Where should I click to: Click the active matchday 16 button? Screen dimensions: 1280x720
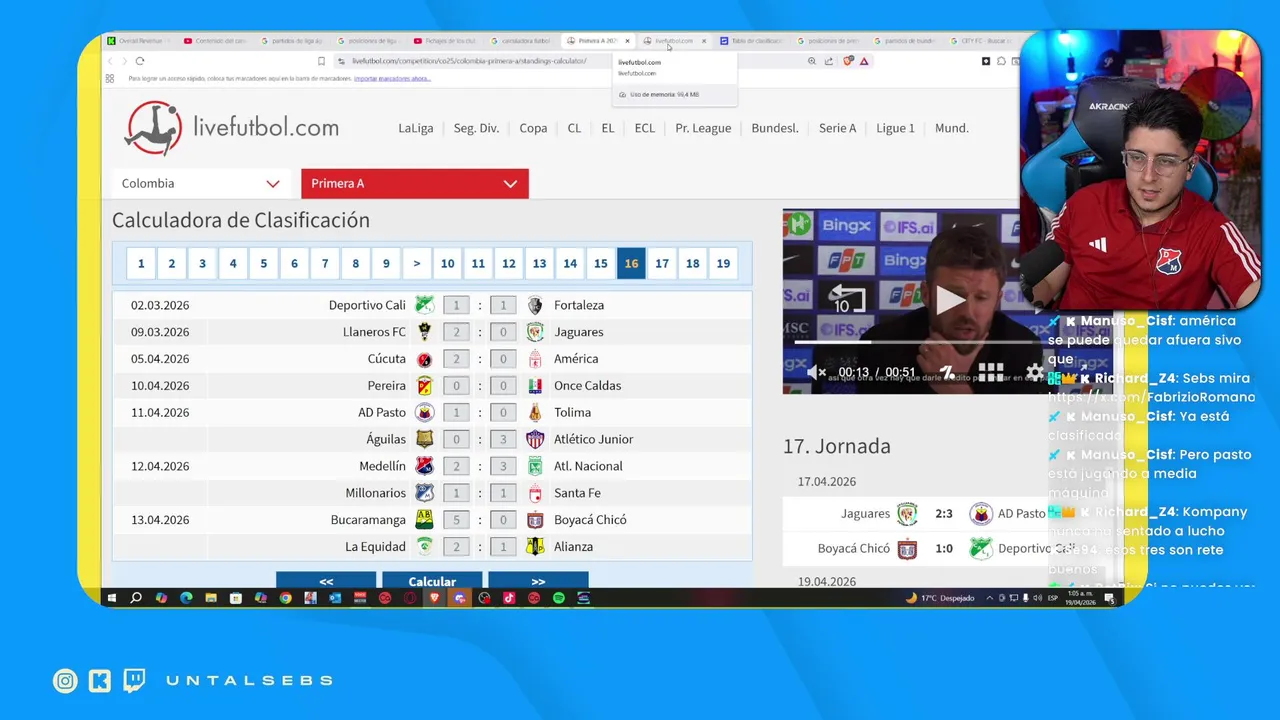(x=631, y=263)
